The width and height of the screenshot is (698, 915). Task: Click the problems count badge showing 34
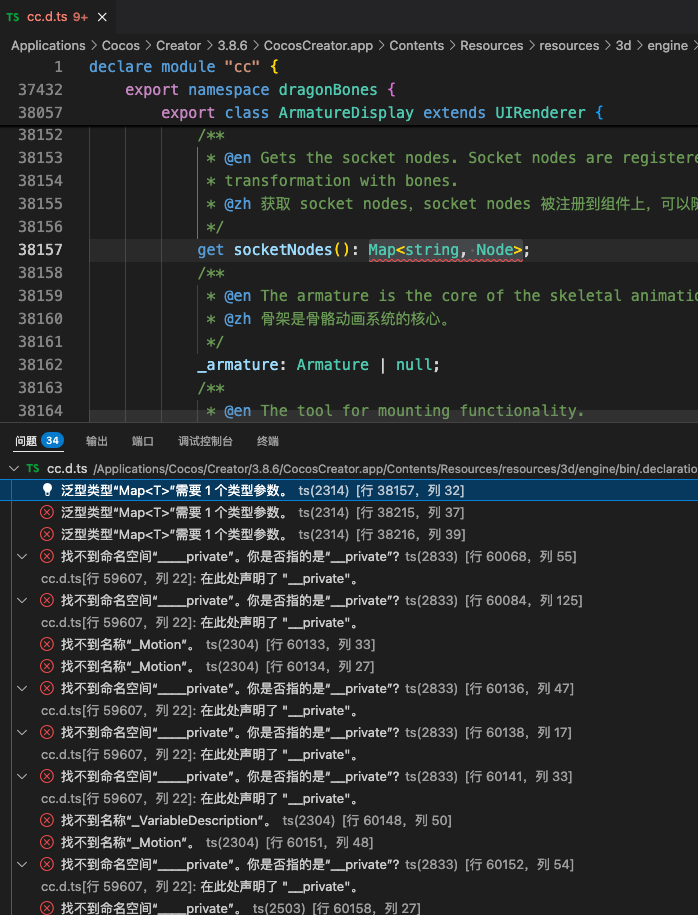52,440
